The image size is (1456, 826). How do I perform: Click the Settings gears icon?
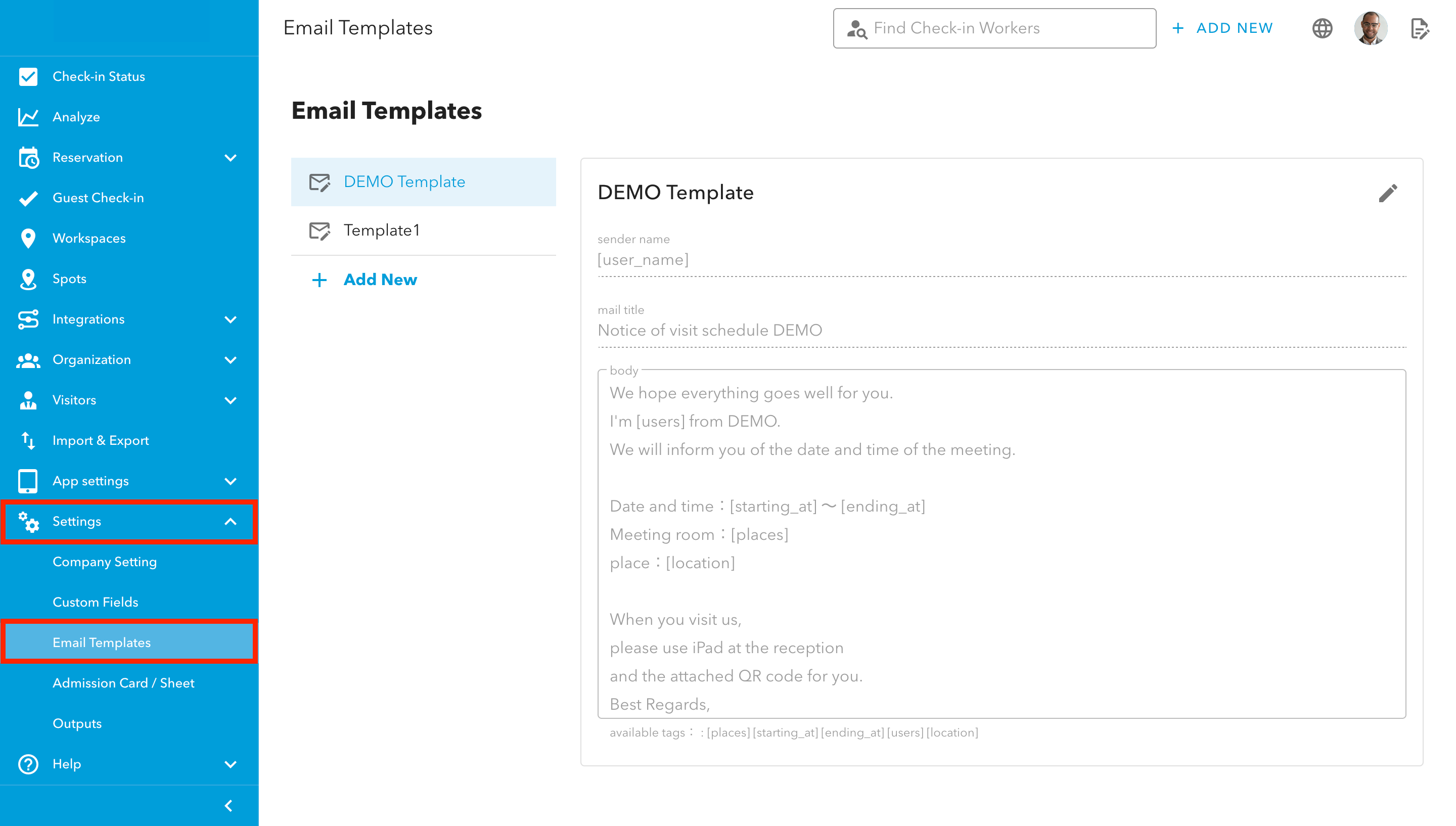point(28,521)
